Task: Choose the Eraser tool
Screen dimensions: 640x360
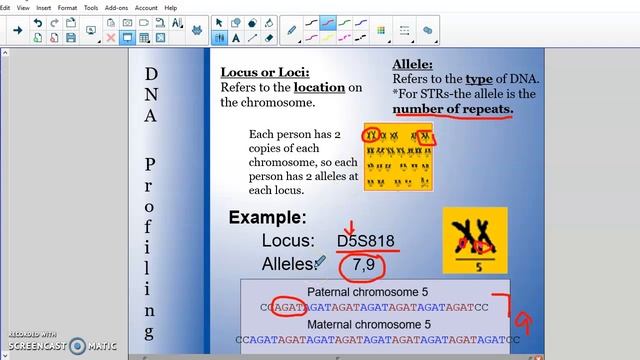Action: pyautogui.click(x=269, y=38)
